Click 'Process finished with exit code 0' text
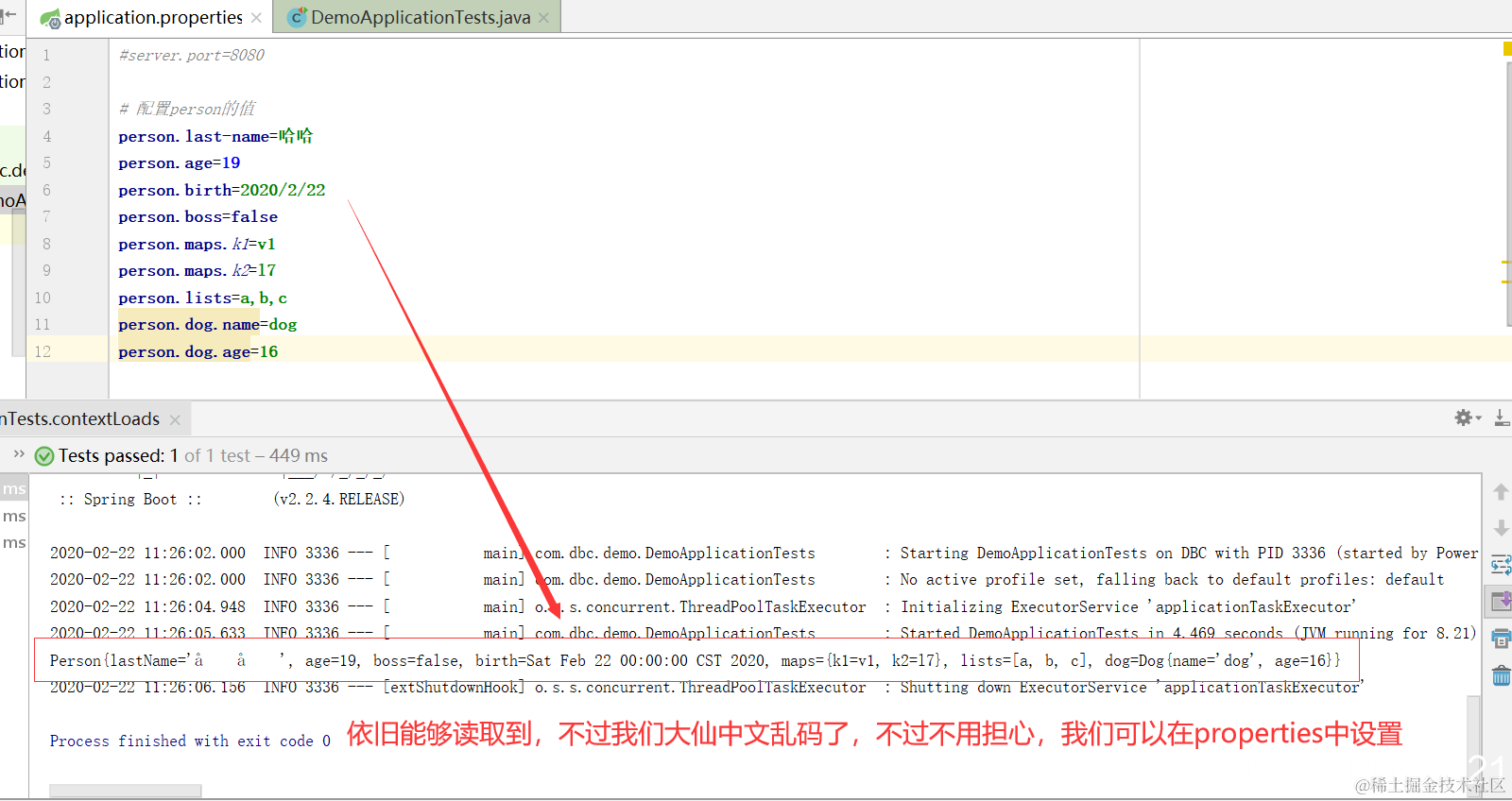Image resolution: width=1512 pixels, height=801 pixels. pos(190,741)
